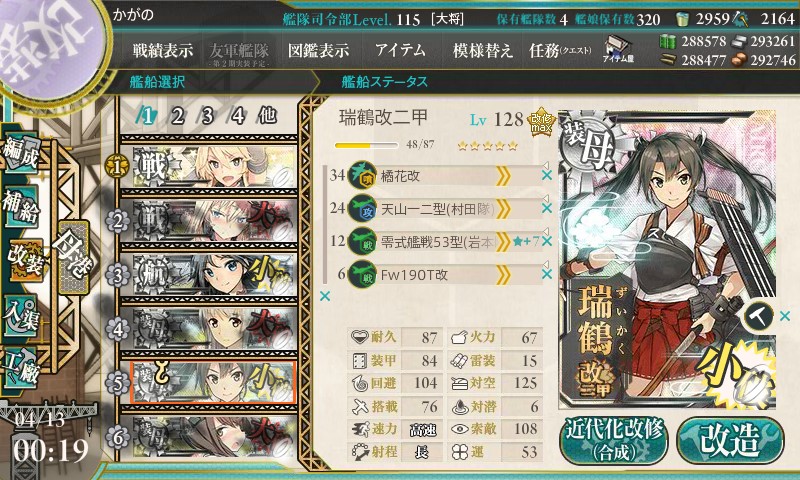Open the アイテム屋 item shop icon
This screenshot has height=480, width=800.
tap(618, 48)
